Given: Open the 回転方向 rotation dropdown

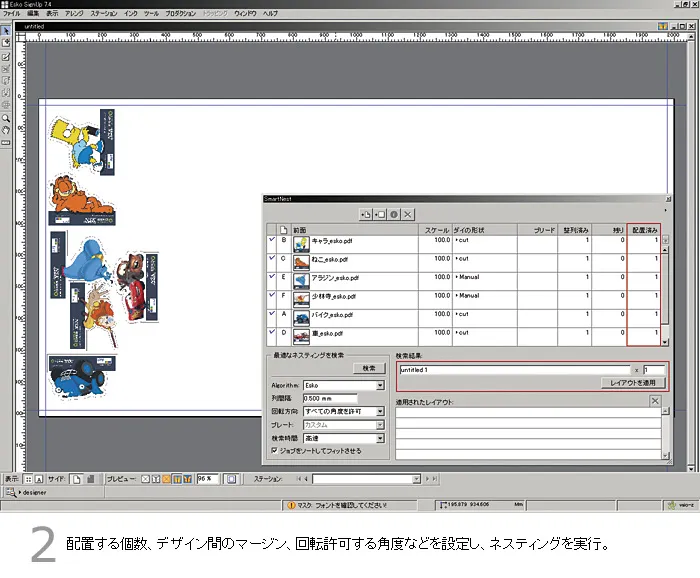Looking at the screenshot, I should click(380, 411).
